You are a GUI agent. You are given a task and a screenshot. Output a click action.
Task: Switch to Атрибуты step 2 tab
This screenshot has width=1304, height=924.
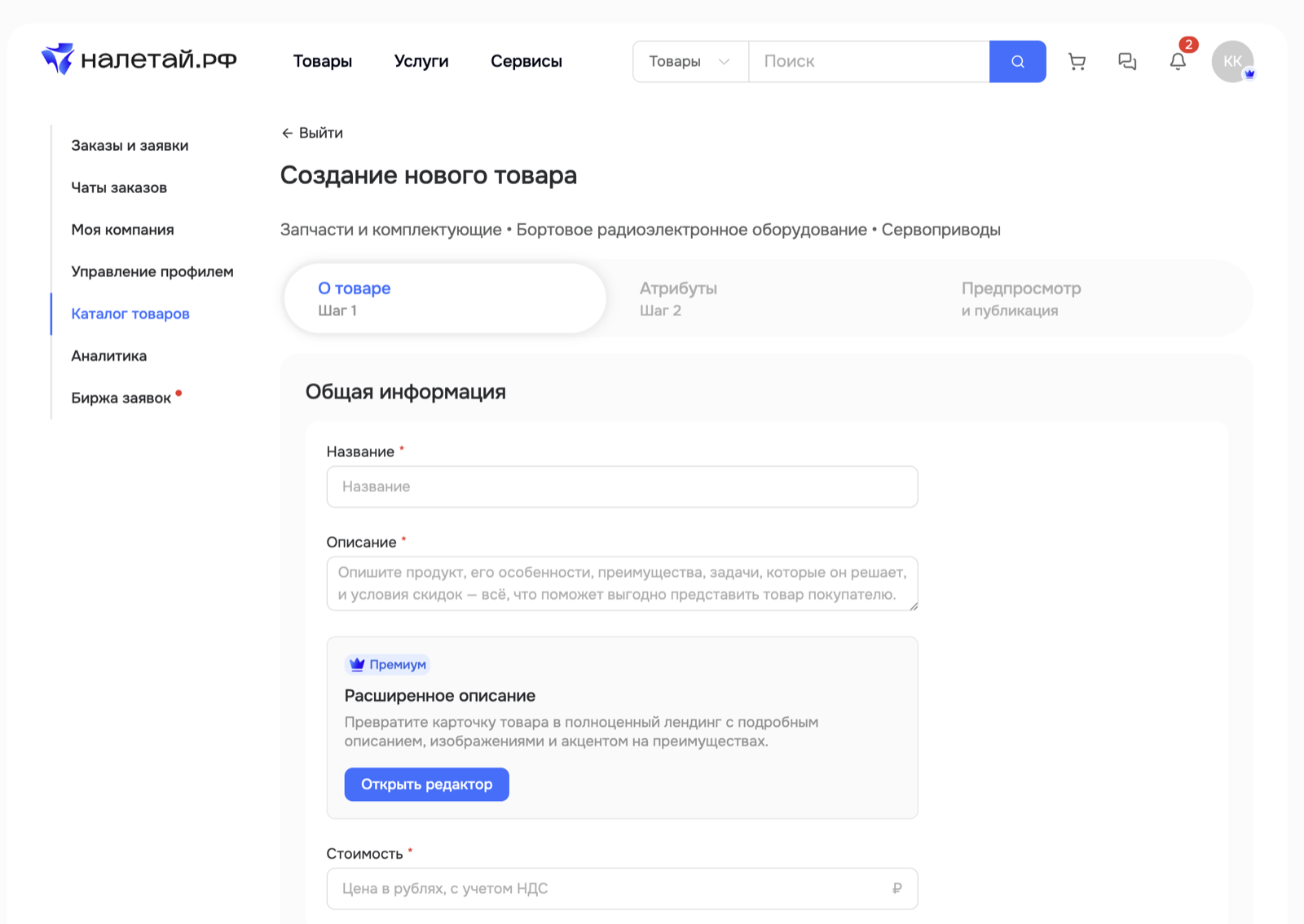[766, 298]
